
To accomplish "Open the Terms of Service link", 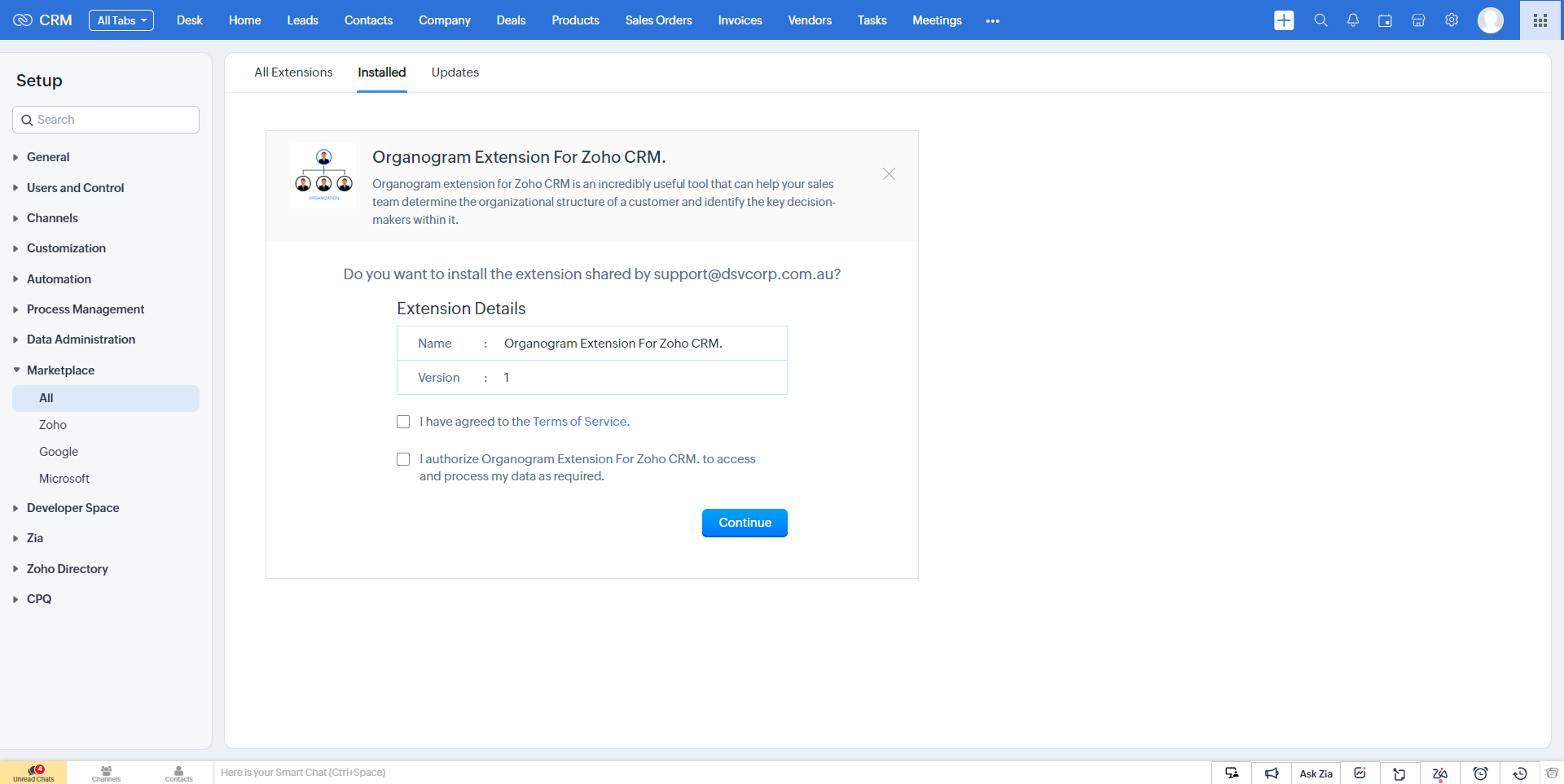I will tap(580, 422).
